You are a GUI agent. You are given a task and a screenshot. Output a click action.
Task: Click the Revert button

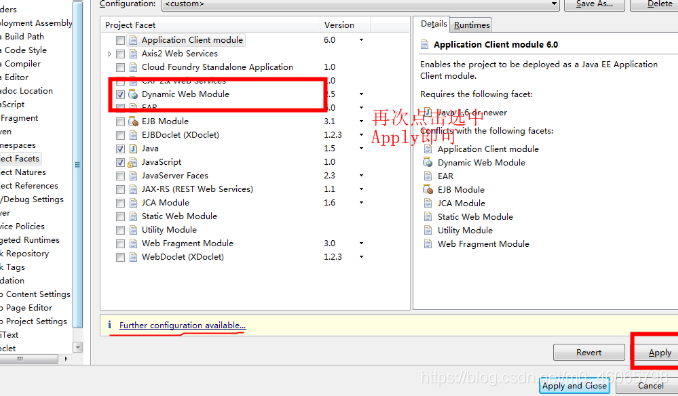[x=589, y=352]
